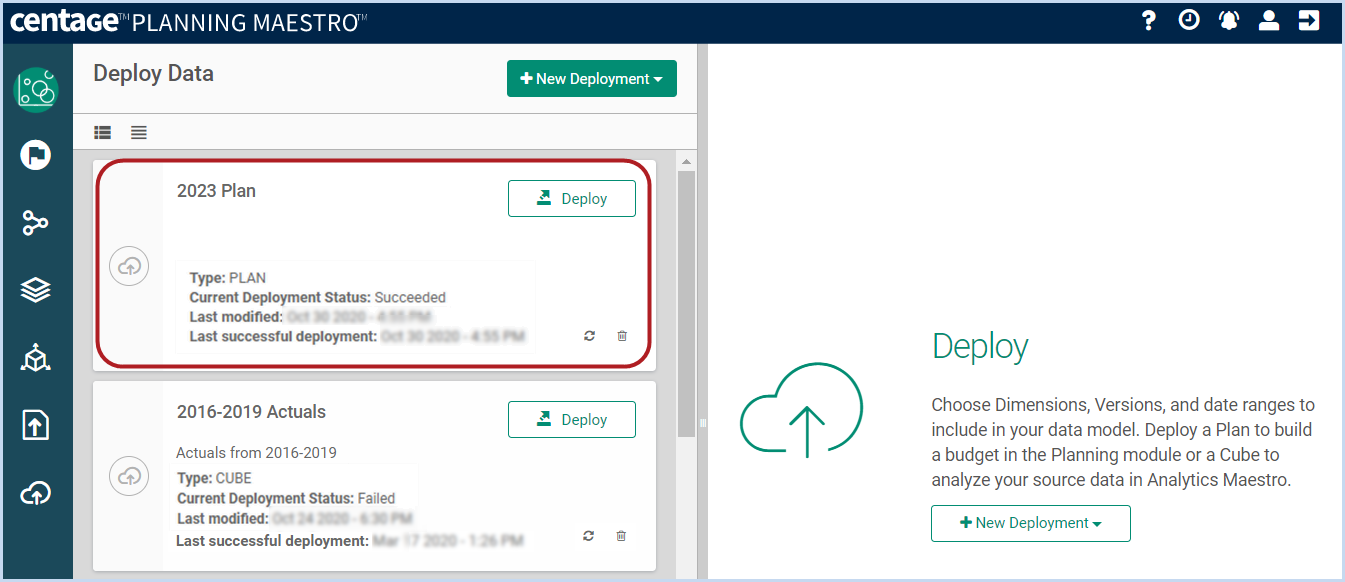Open the cube model icon in sidebar
This screenshot has height=582, width=1345.
(x=36, y=357)
